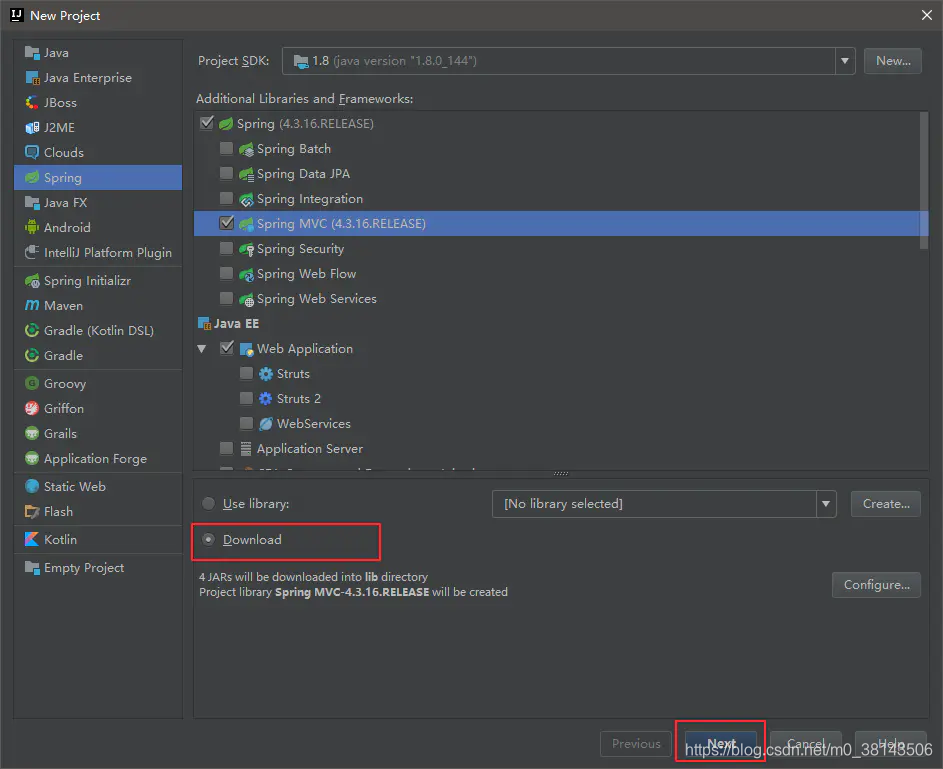Click the Previous button
The height and width of the screenshot is (769, 943).
point(636,744)
